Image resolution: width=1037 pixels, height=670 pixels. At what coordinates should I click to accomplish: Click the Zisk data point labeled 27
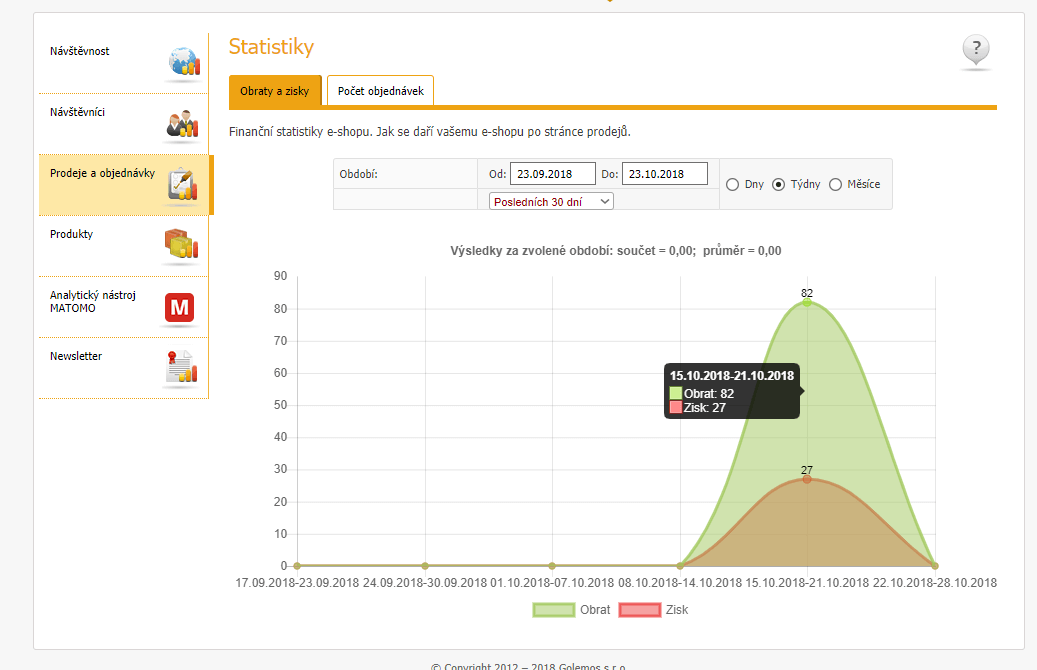[x=807, y=479]
